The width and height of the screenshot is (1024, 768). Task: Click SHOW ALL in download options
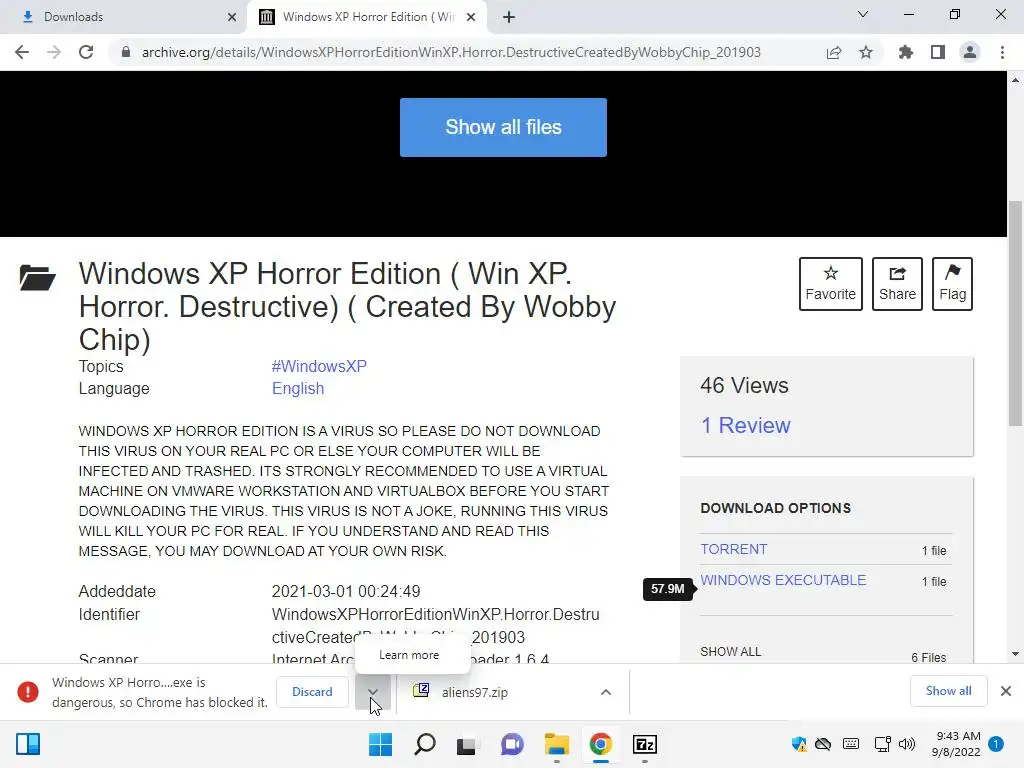point(730,652)
